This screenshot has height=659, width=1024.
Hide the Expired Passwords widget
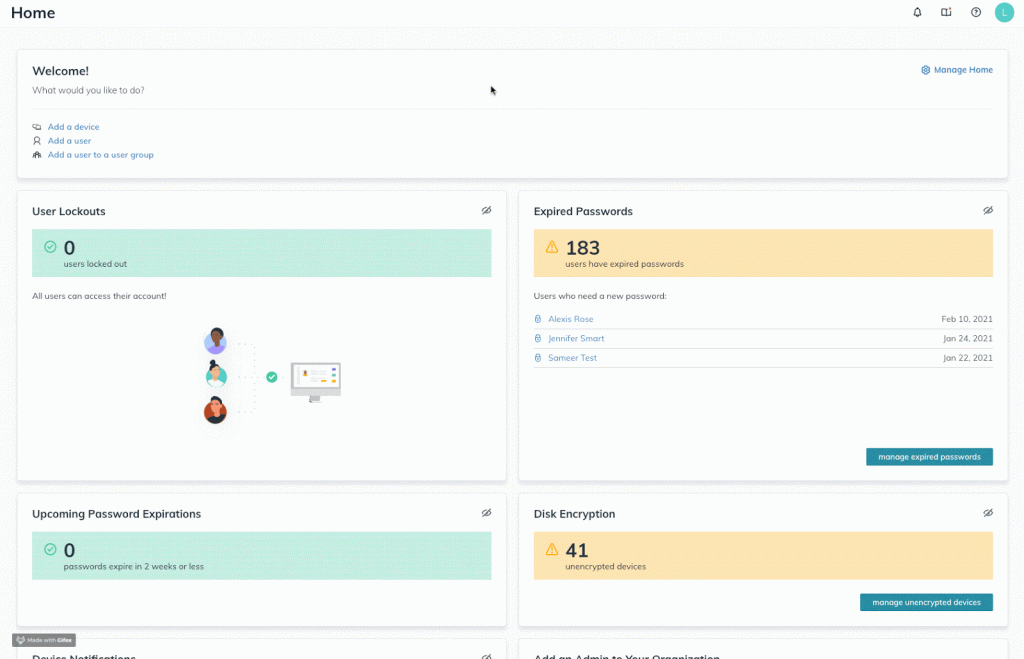click(x=987, y=211)
